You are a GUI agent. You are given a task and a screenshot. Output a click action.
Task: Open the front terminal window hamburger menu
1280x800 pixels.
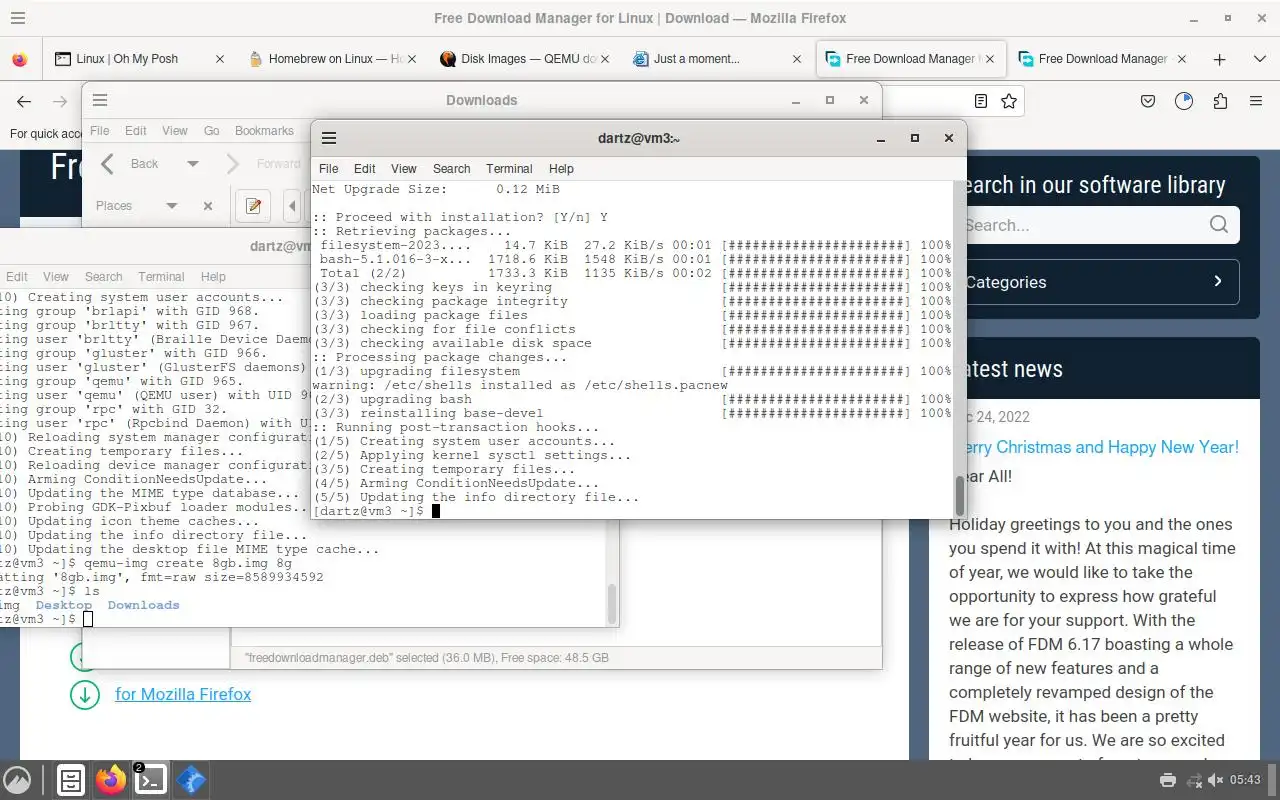329,138
